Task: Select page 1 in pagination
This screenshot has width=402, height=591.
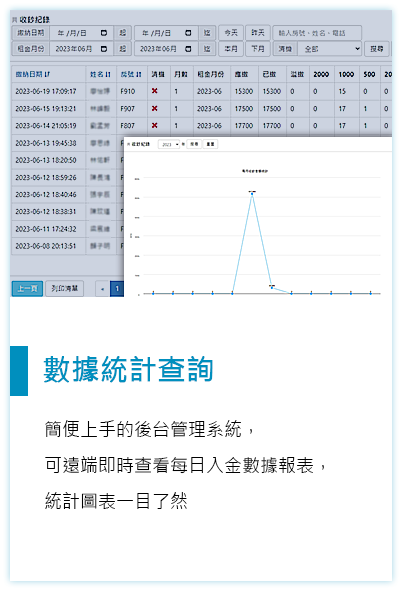Action: click(117, 289)
